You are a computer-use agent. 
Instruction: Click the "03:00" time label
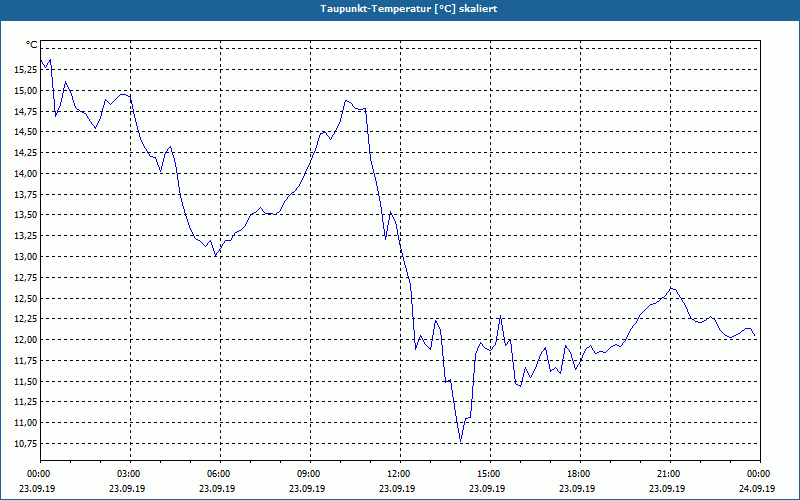[128, 474]
